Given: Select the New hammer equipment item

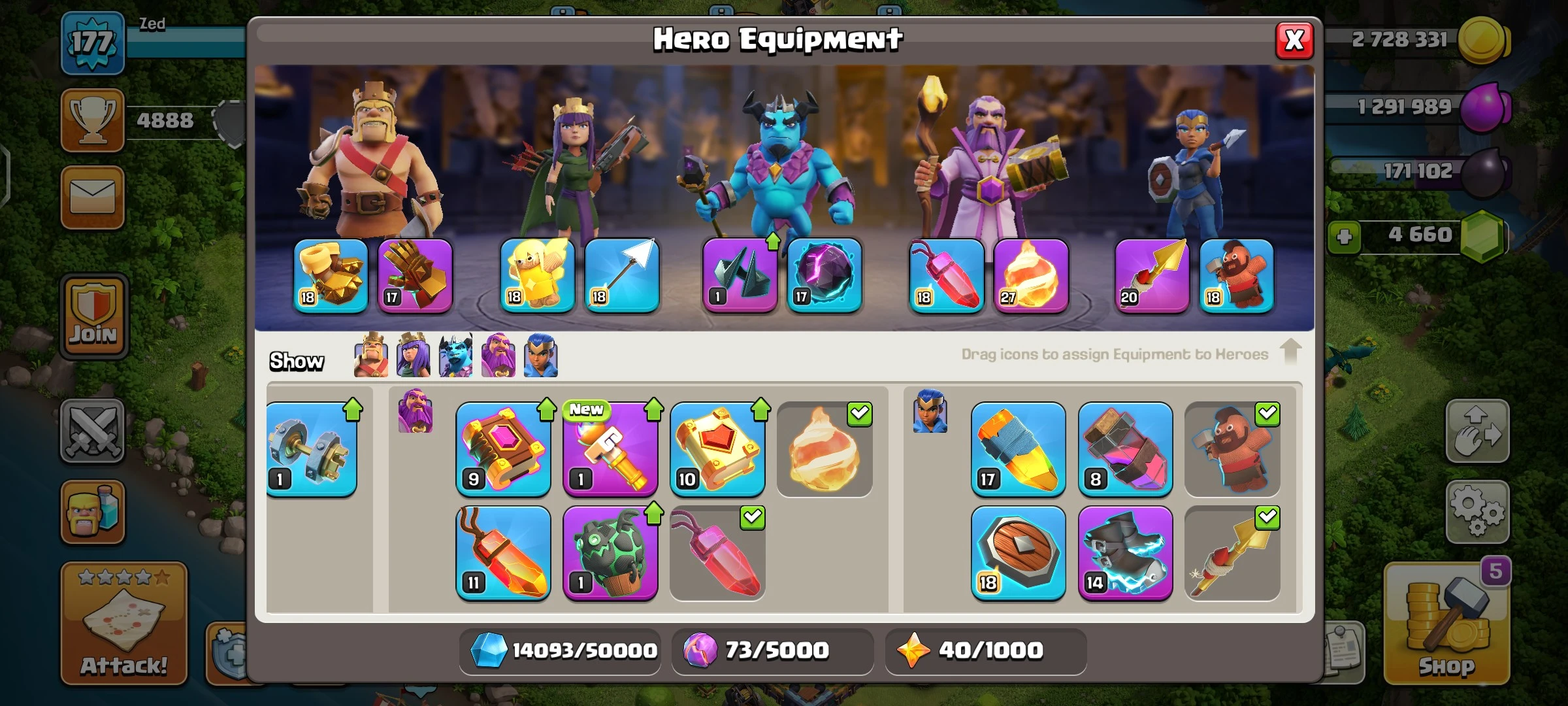Looking at the screenshot, I should [x=610, y=450].
